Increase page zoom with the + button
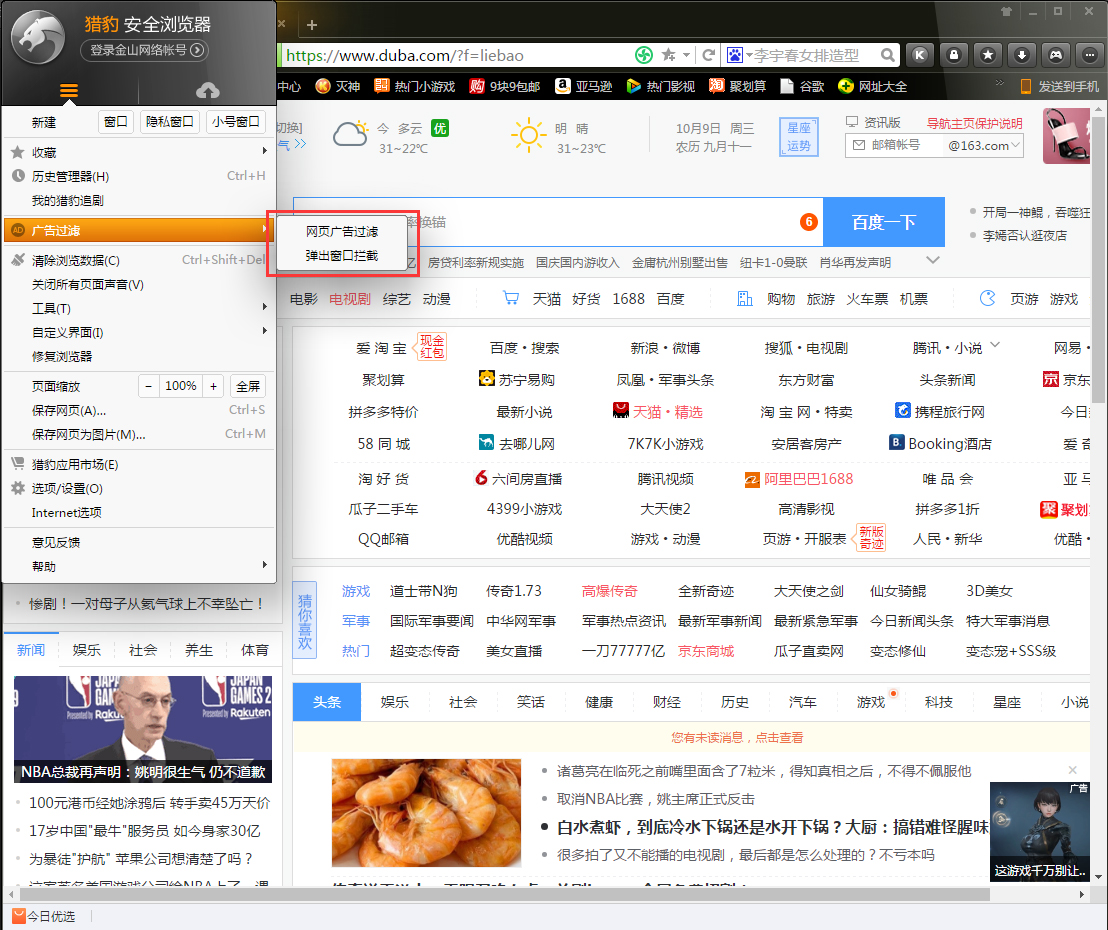Image resolution: width=1108 pixels, height=930 pixels. 215,385
